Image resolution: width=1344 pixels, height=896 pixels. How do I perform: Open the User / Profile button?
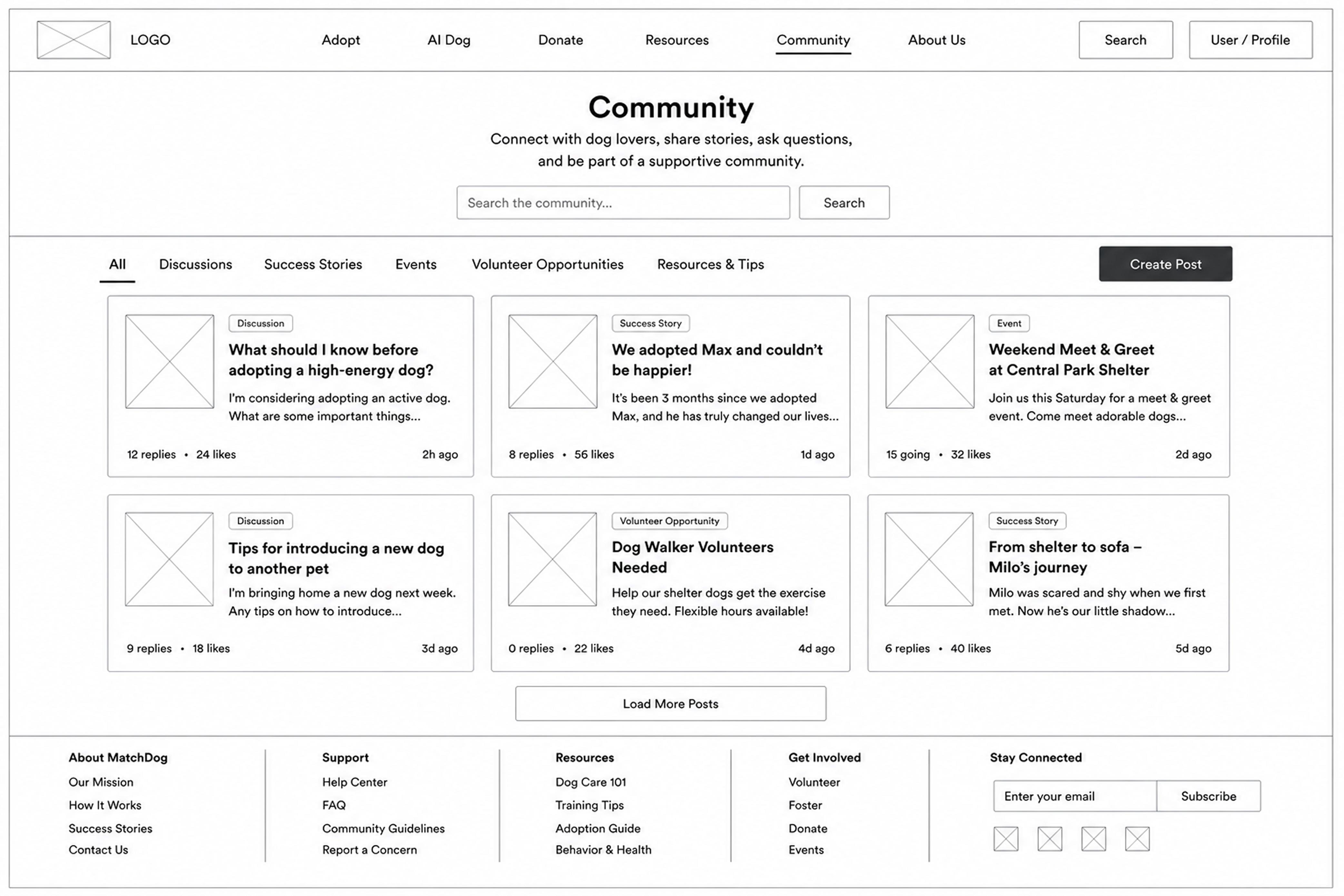(x=1250, y=40)
